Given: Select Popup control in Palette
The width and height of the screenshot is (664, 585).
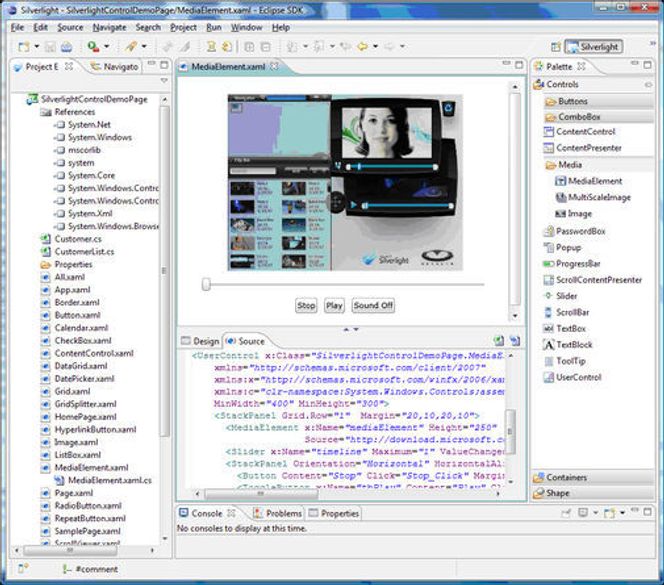Looking at the screenshot, I should point(562,247).
